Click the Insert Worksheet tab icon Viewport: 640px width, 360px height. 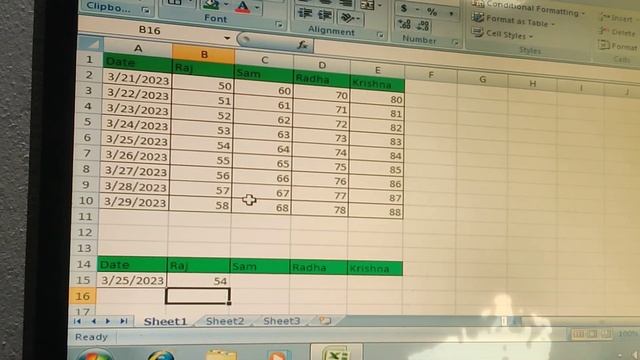tap(325, 321)
